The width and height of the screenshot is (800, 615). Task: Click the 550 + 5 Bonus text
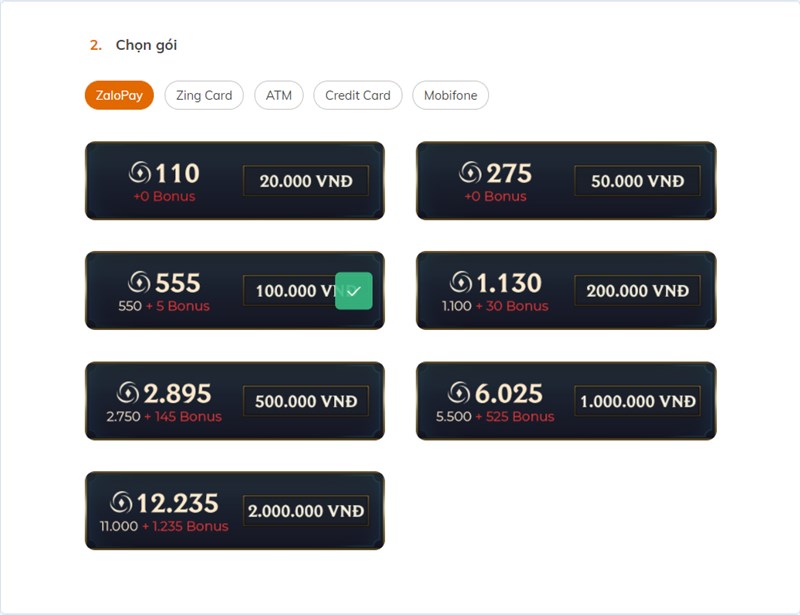coord(164,306)
